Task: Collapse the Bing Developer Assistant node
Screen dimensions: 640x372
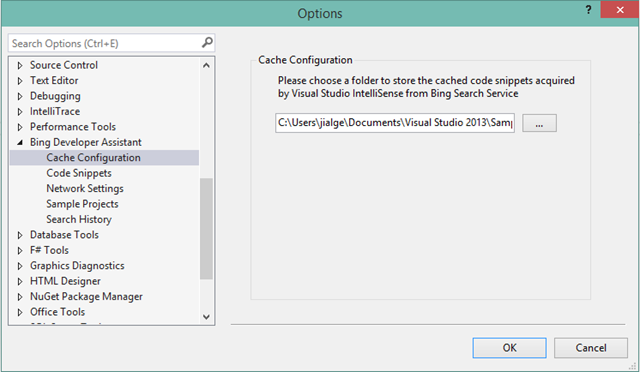Action: point(20,143)
